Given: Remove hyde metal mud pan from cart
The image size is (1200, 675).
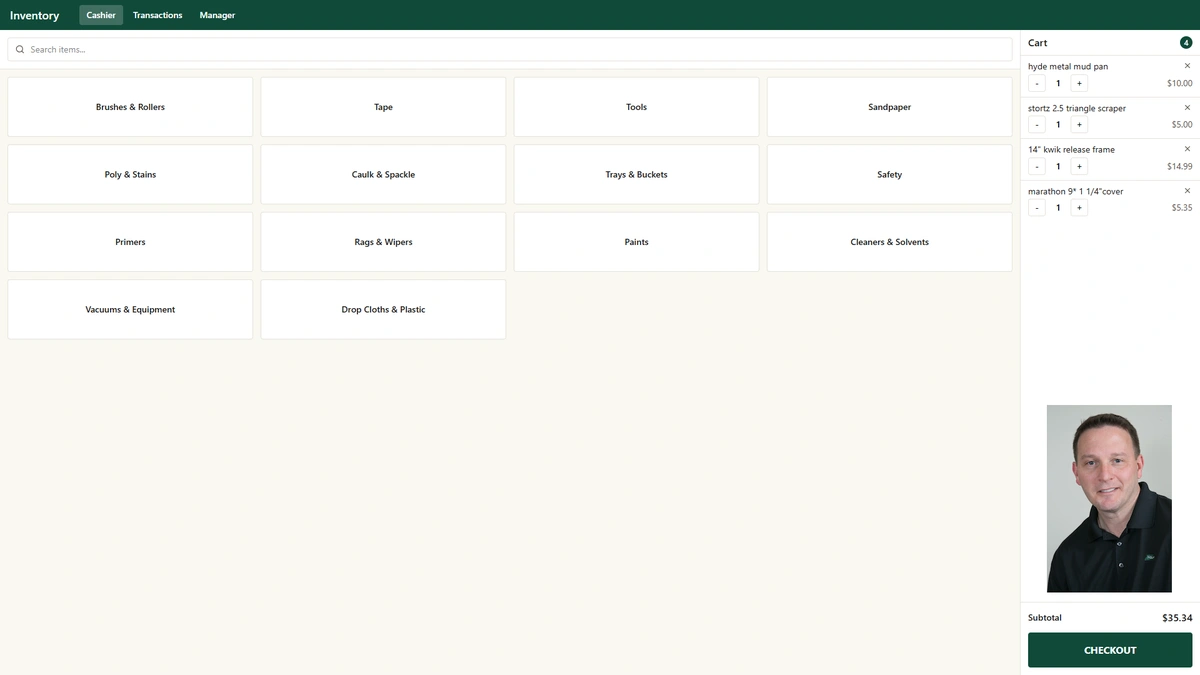Looking at the screenshot, I should [x=1187, y=66].
